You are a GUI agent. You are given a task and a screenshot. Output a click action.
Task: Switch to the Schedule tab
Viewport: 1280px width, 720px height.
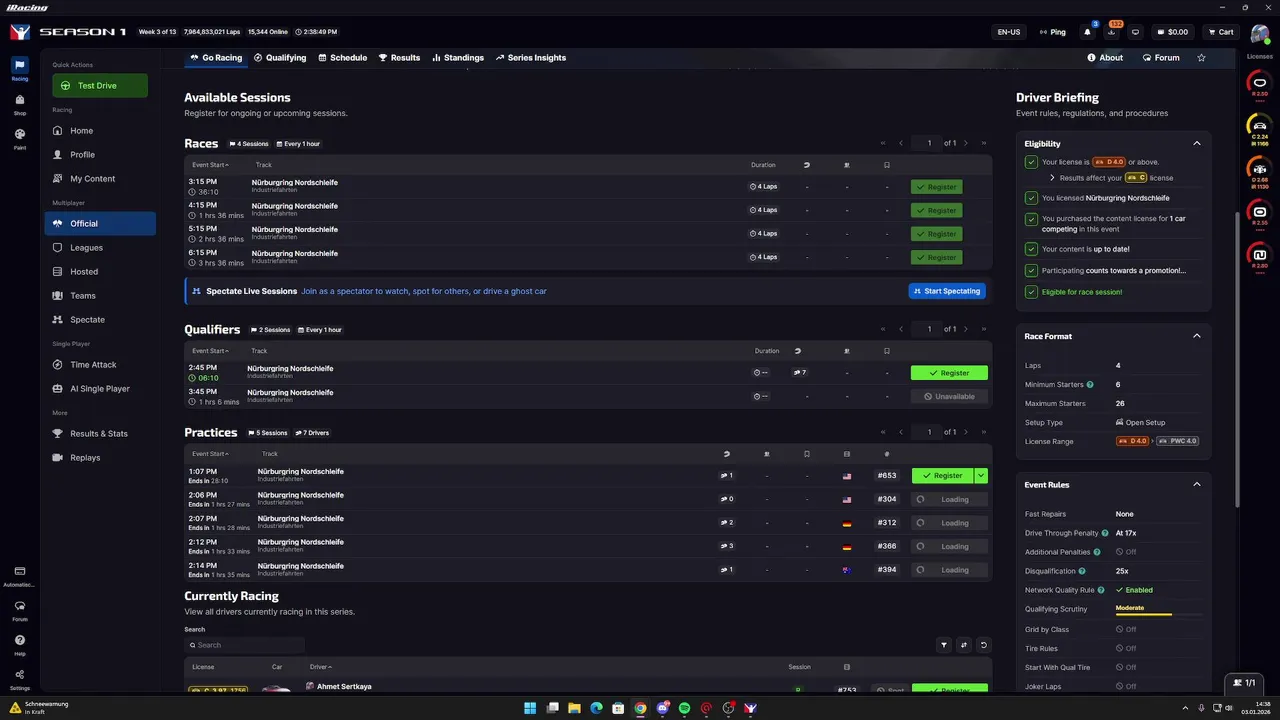pos(342,58)
